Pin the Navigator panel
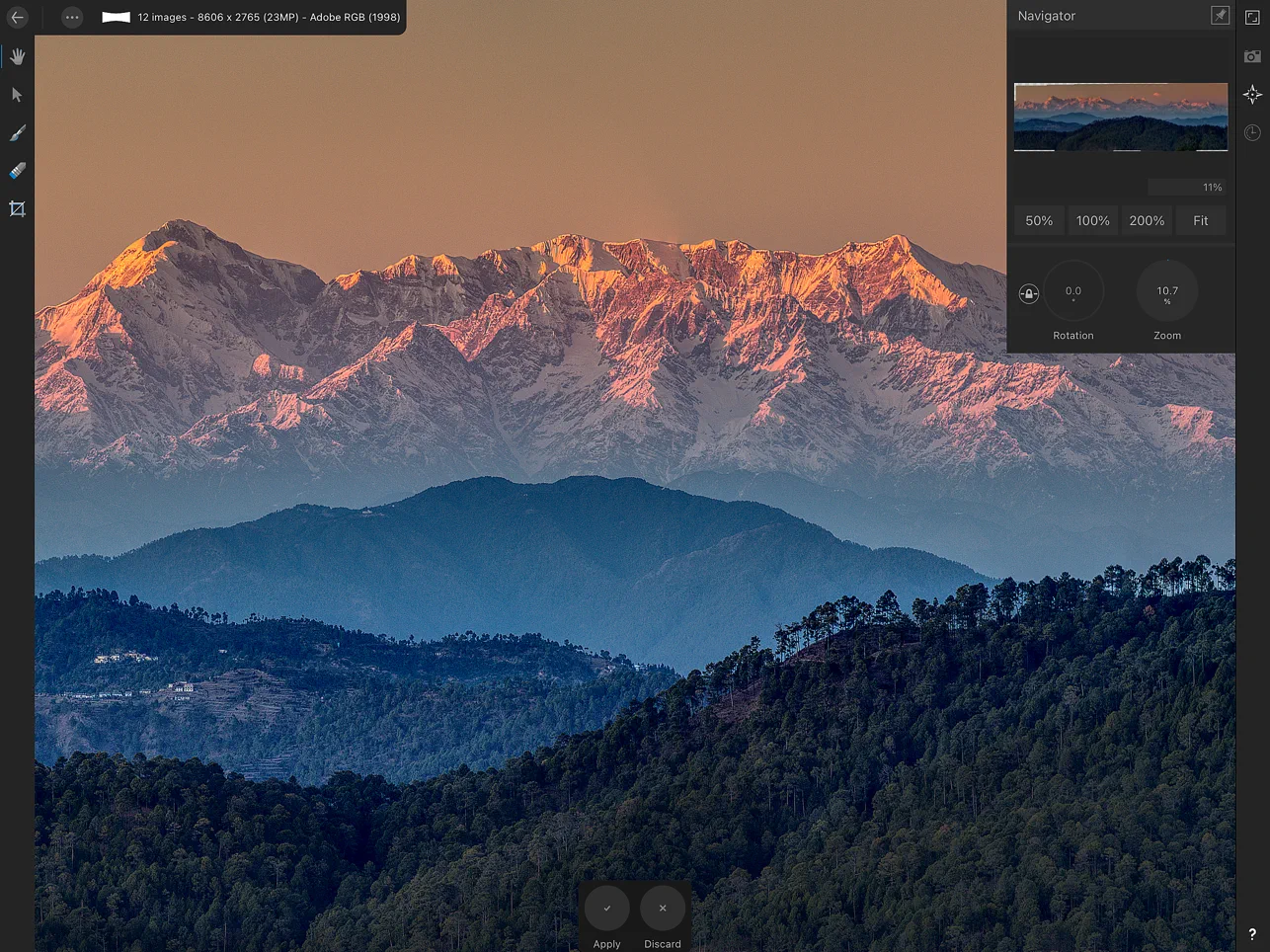Screen dimensions: 1270x952 click(1220, 16)
